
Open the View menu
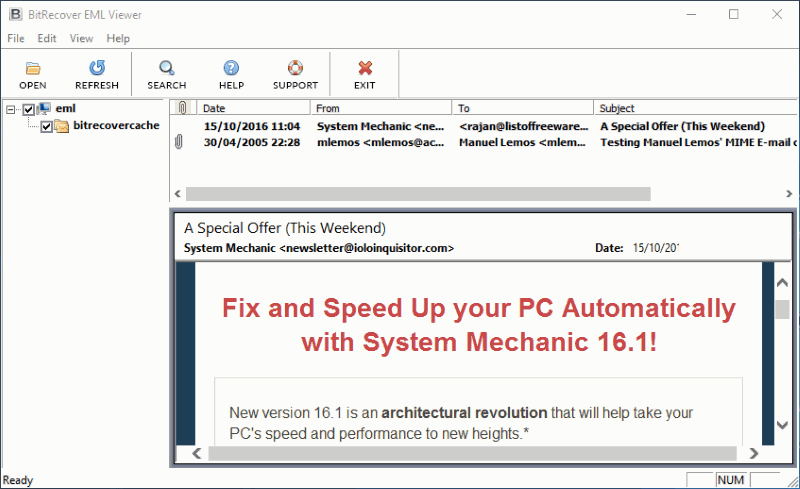tap(81, 38)
